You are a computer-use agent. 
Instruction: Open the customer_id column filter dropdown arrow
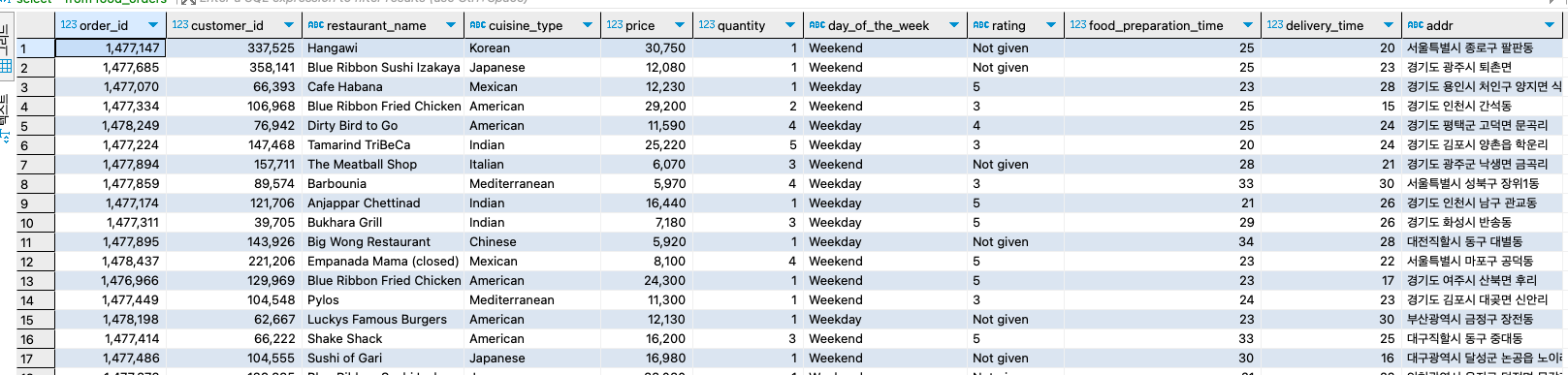(x=289, y=25)
